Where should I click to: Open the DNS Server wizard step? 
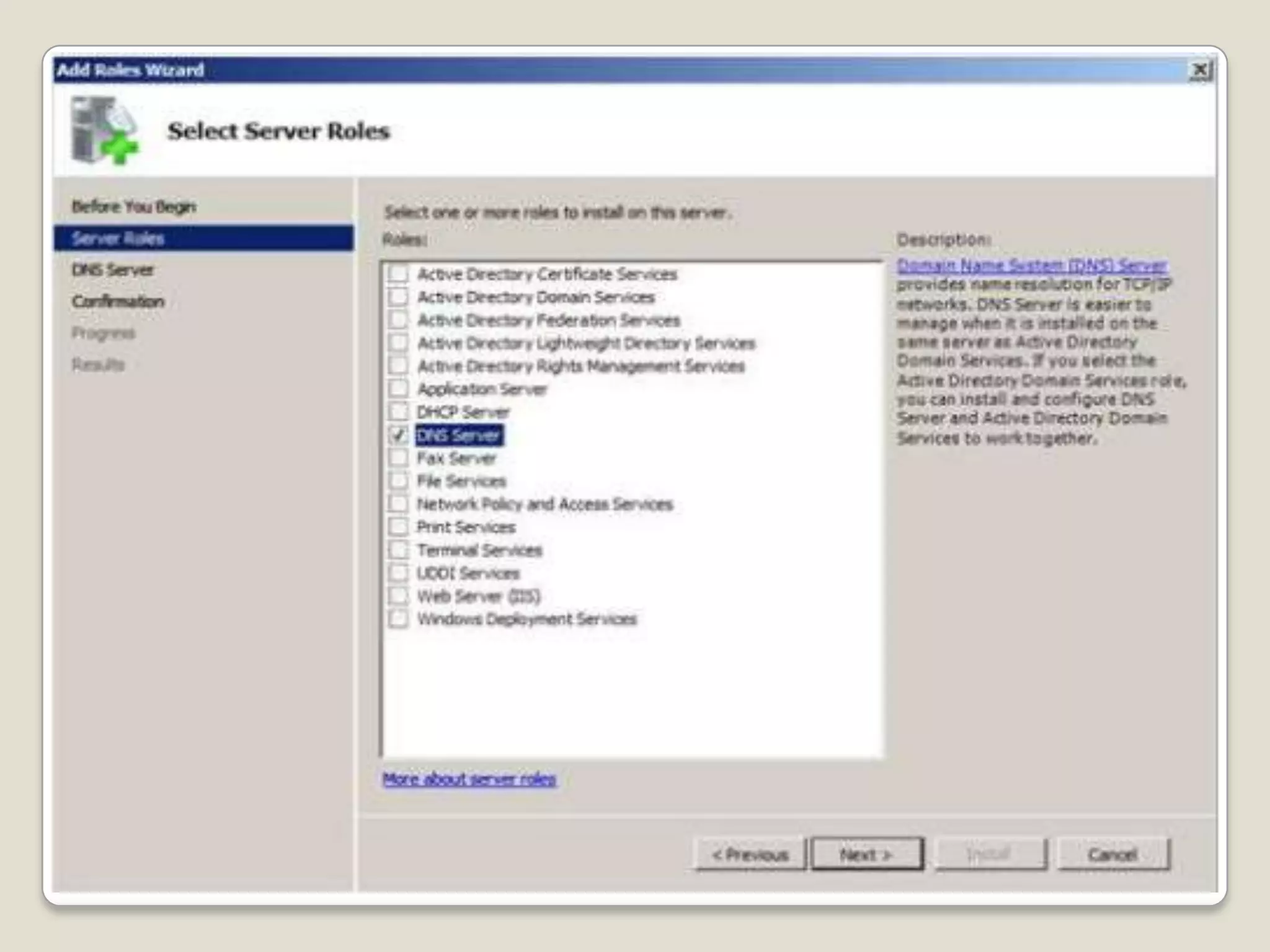[x=112, y=270]
